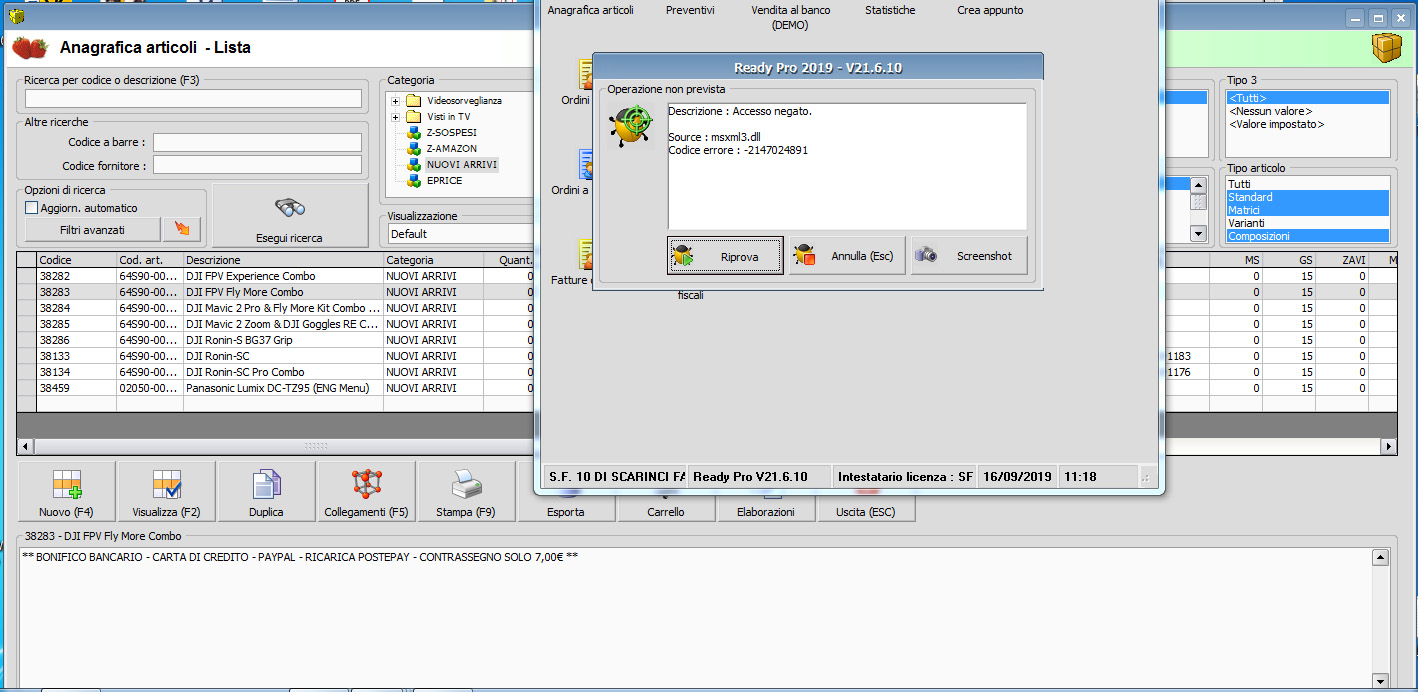
Task: Select EPRICE category
Action: click(444, 181)
